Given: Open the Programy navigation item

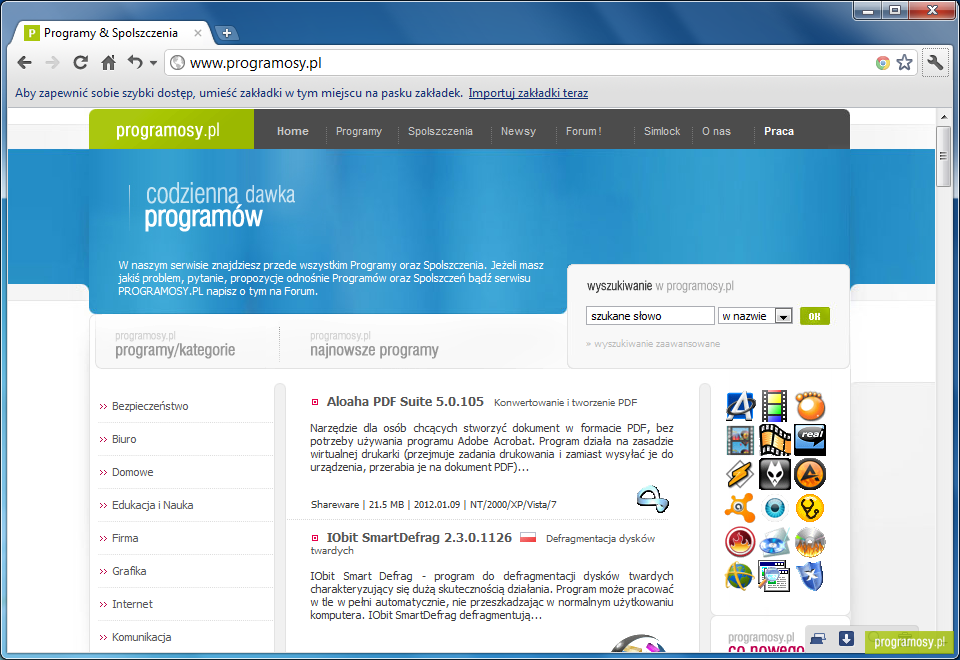Looking at the screenshot, I should [359, 131].
